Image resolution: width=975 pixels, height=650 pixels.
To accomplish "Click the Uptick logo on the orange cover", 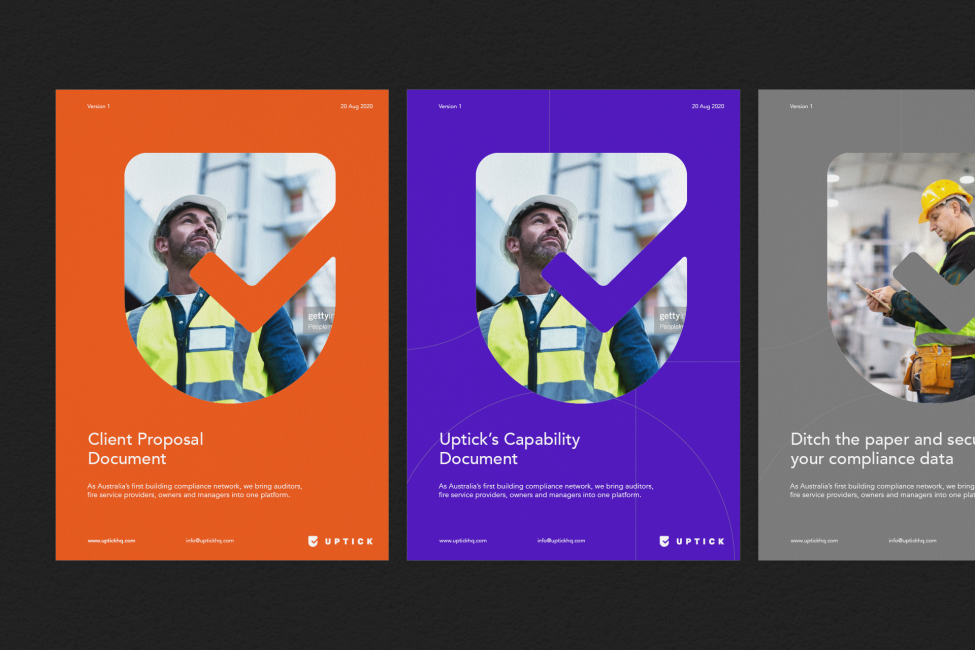I will pyautogui.click(x=341, y=541).
